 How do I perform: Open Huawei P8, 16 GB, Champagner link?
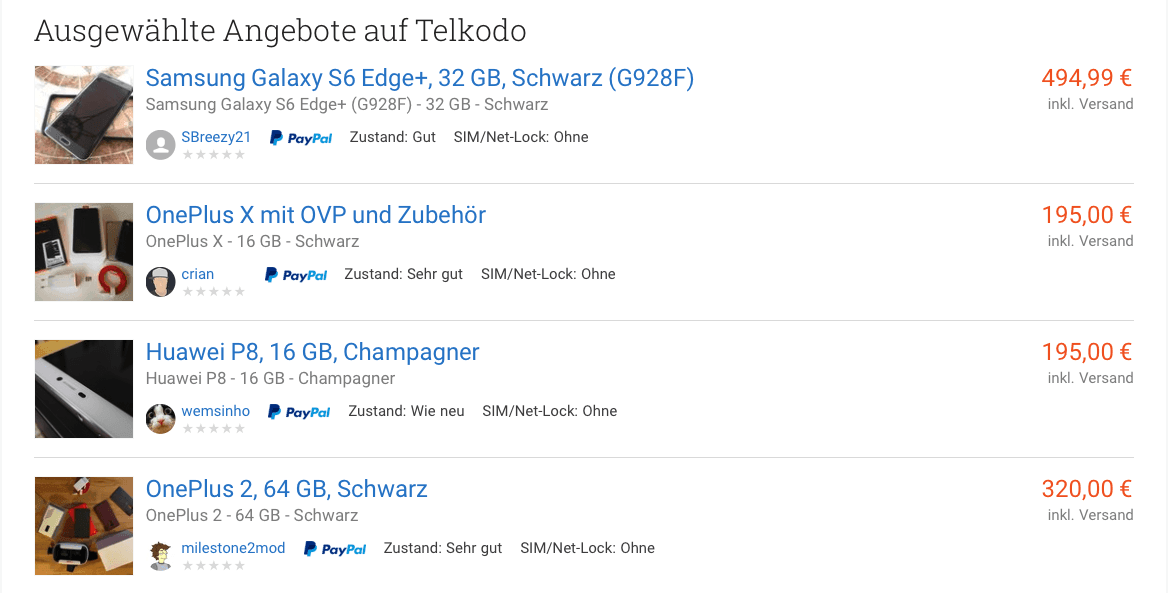(312, 352)
